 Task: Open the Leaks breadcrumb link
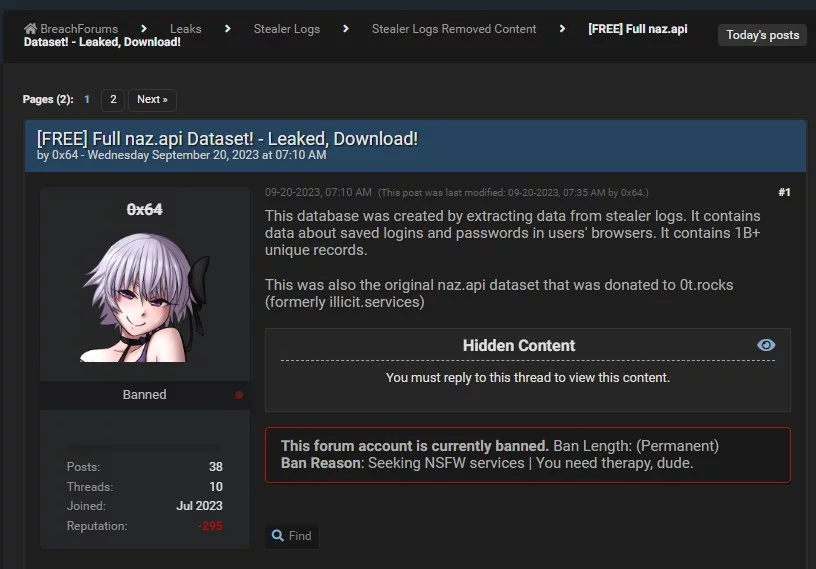point(186,29)
